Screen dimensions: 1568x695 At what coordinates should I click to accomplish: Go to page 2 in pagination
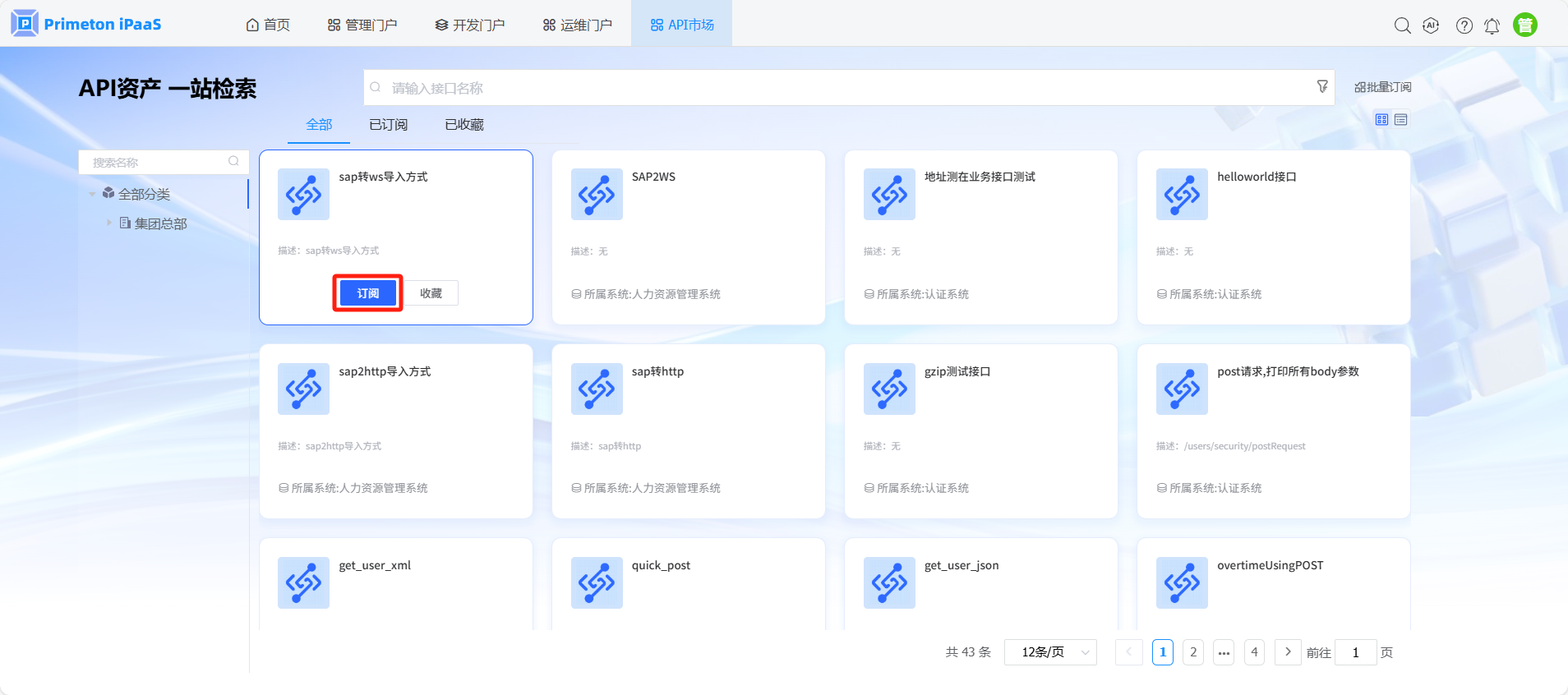1193,652
